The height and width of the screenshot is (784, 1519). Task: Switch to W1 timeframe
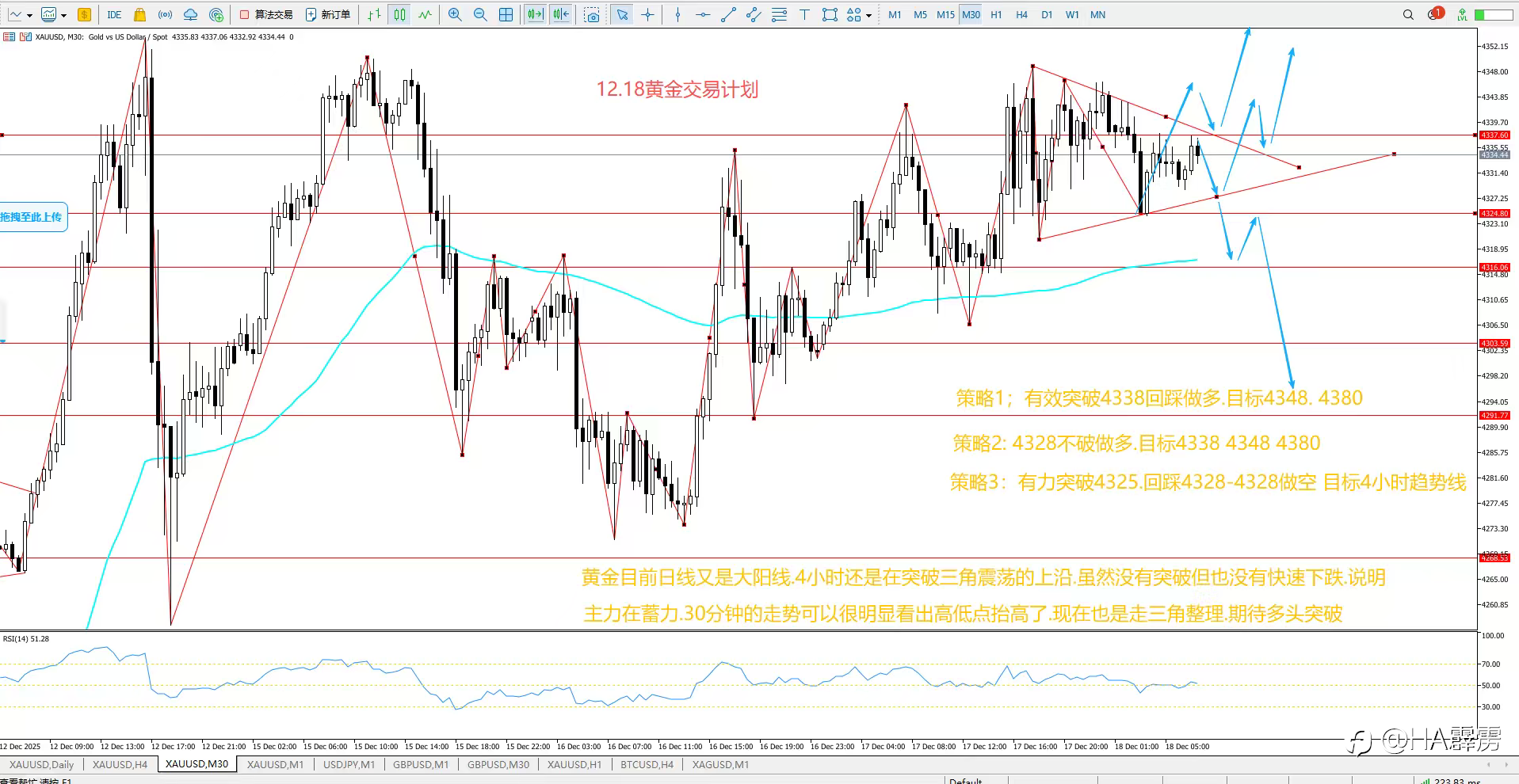tap(1072, 14)
